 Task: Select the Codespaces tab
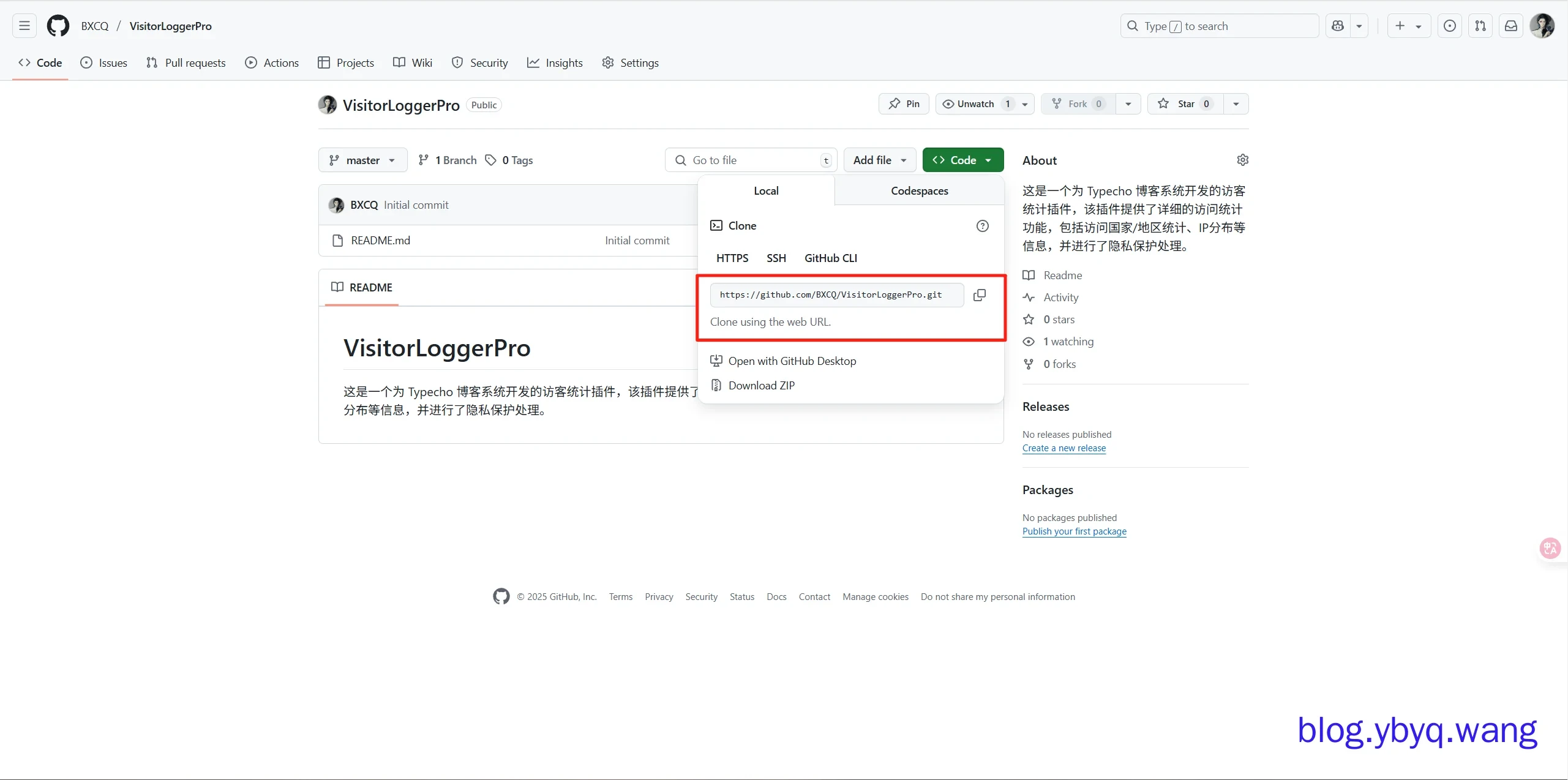(x=919, y=190)
